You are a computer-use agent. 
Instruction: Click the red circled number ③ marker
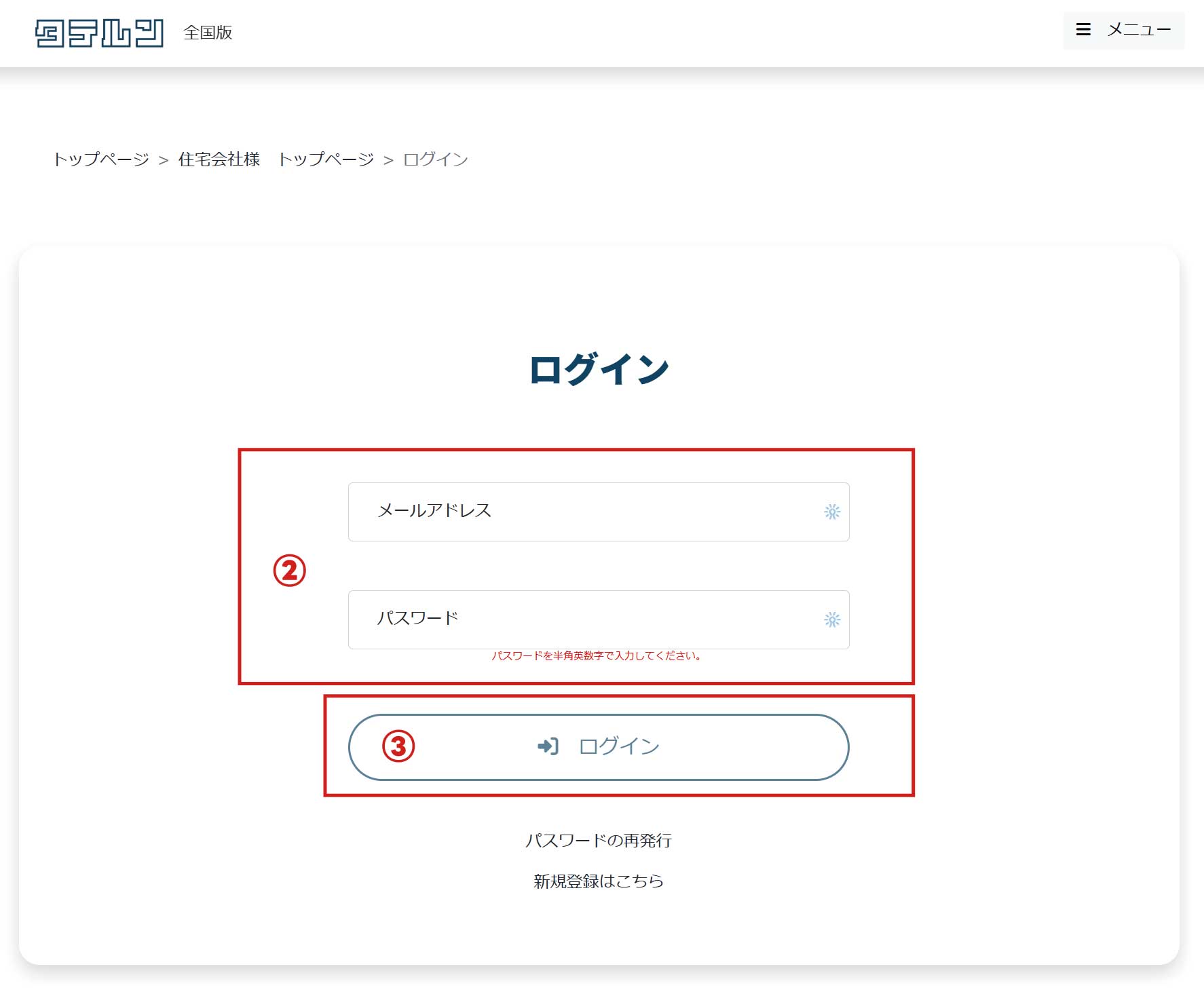398,746
